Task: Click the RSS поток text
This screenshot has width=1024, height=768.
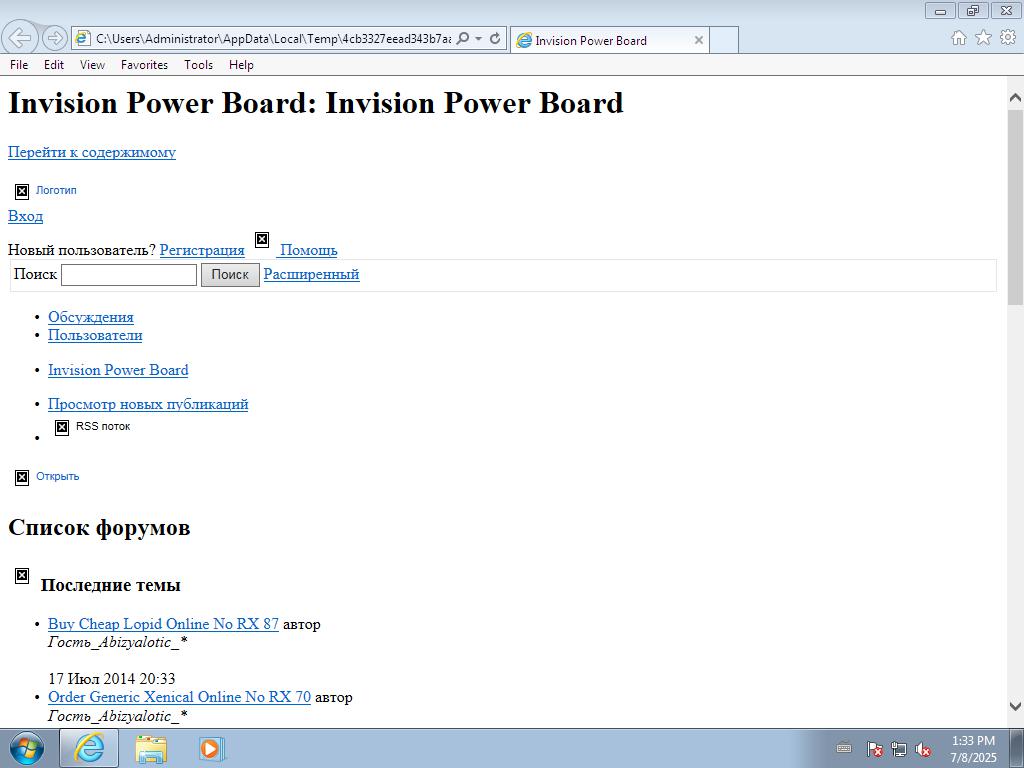Action: pos(103,426)
